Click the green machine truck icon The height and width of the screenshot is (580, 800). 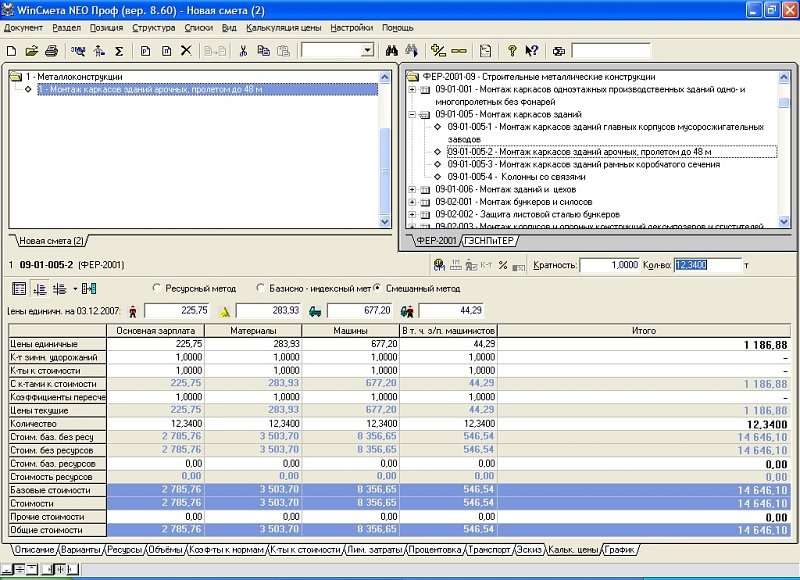click(x=315, y=311)
